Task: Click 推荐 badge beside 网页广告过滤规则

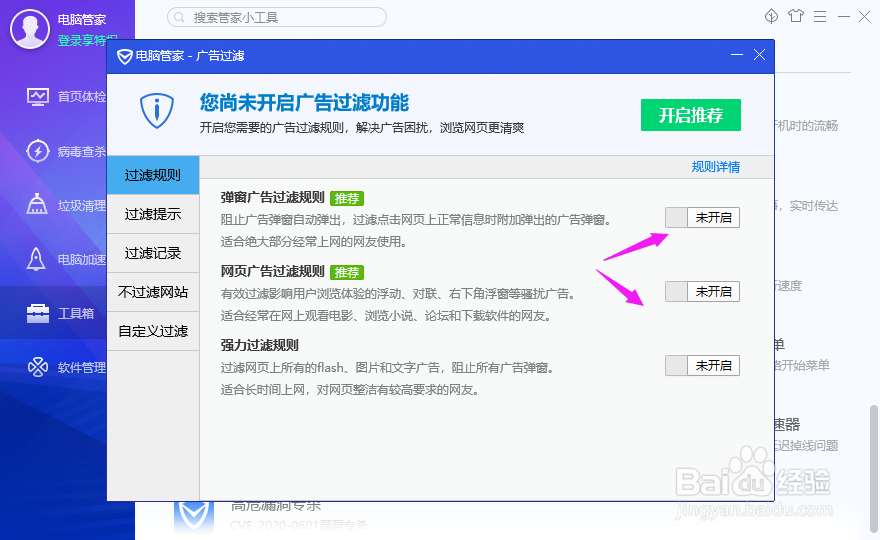Action: point(347,272)
